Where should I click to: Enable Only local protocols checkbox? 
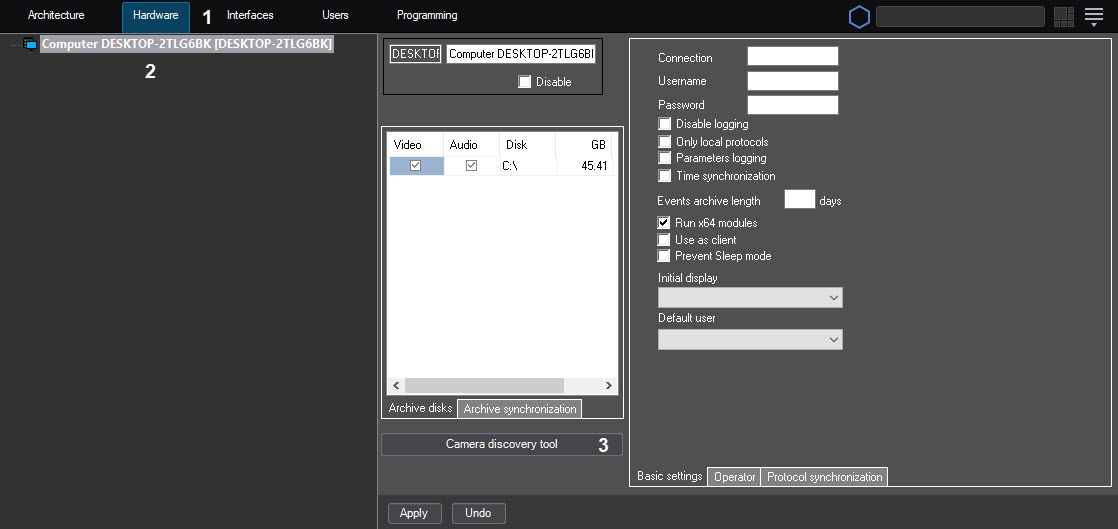tap(665, 142)
